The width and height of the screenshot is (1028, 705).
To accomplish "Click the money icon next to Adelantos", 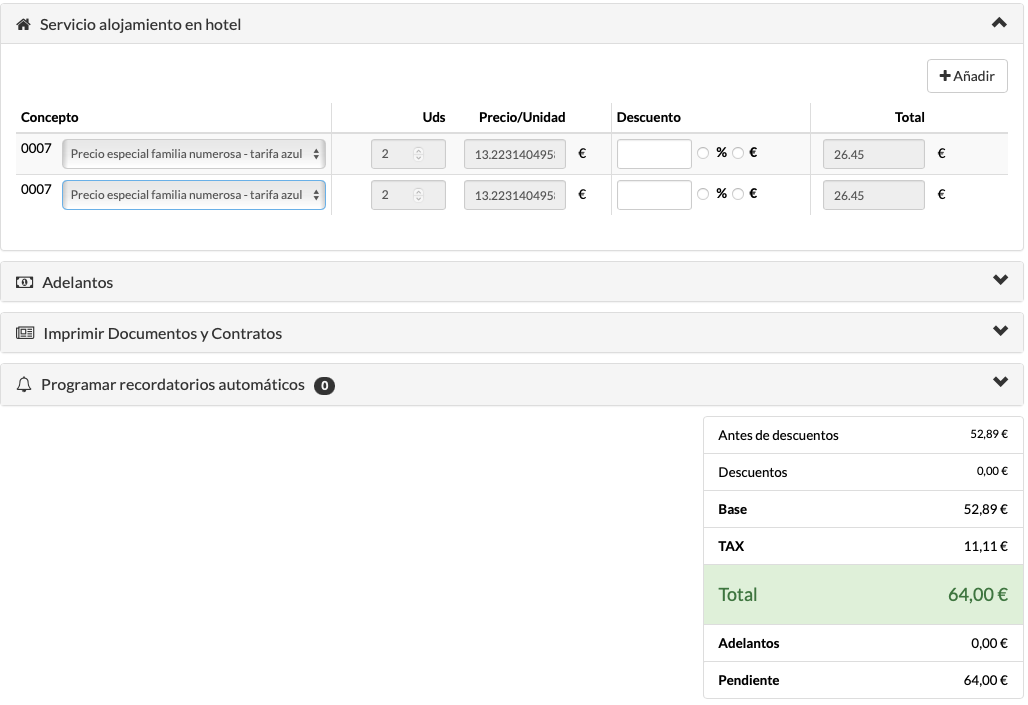I will [x=25, y=283].
